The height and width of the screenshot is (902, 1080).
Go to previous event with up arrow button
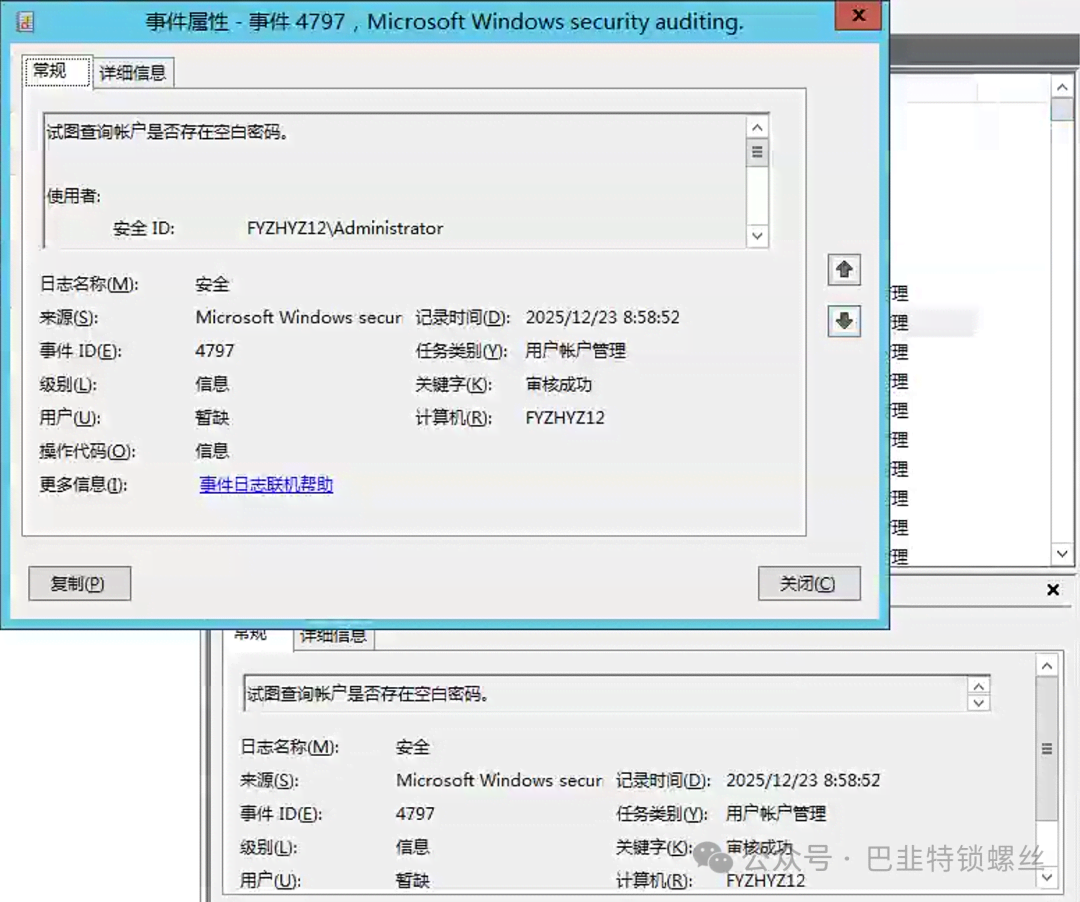click(844, 270)
